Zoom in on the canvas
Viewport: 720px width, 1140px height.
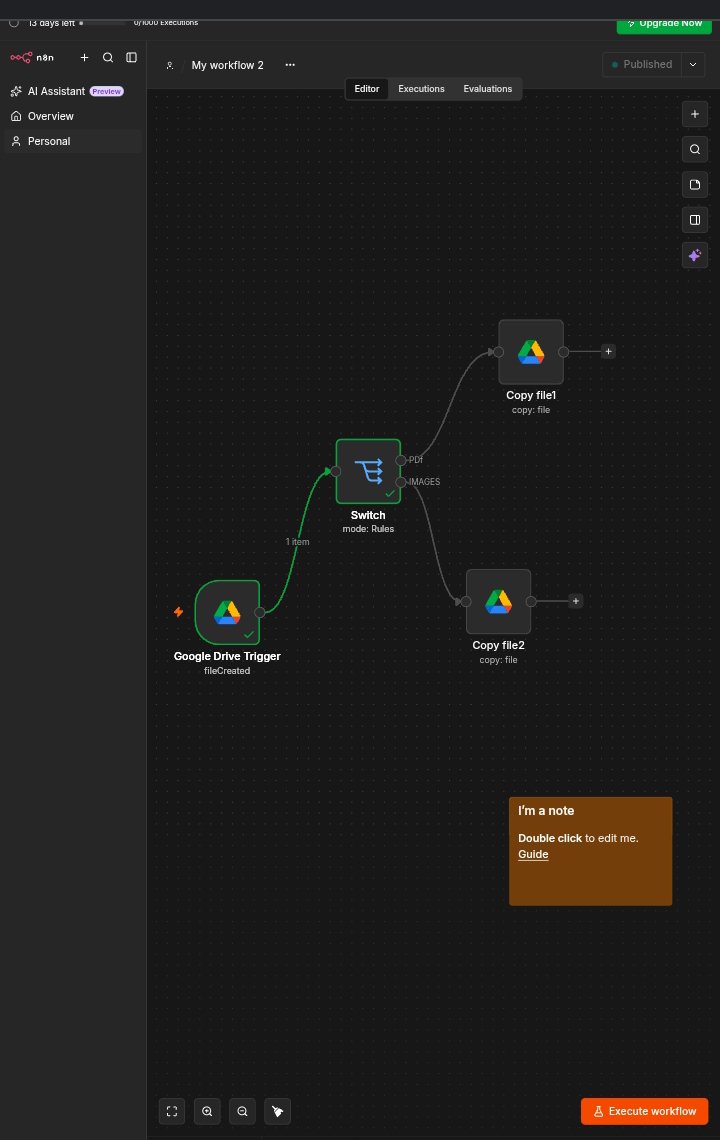pos(207,1111)
